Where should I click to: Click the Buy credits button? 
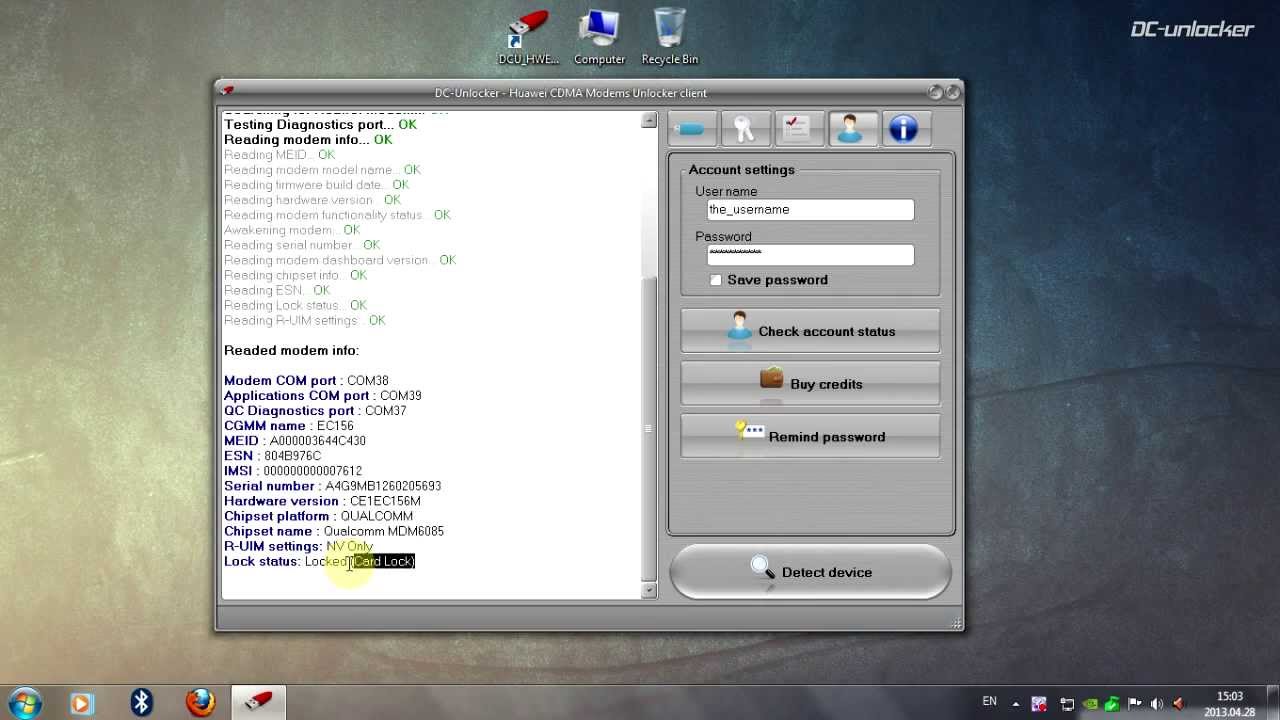coord(810,384)
